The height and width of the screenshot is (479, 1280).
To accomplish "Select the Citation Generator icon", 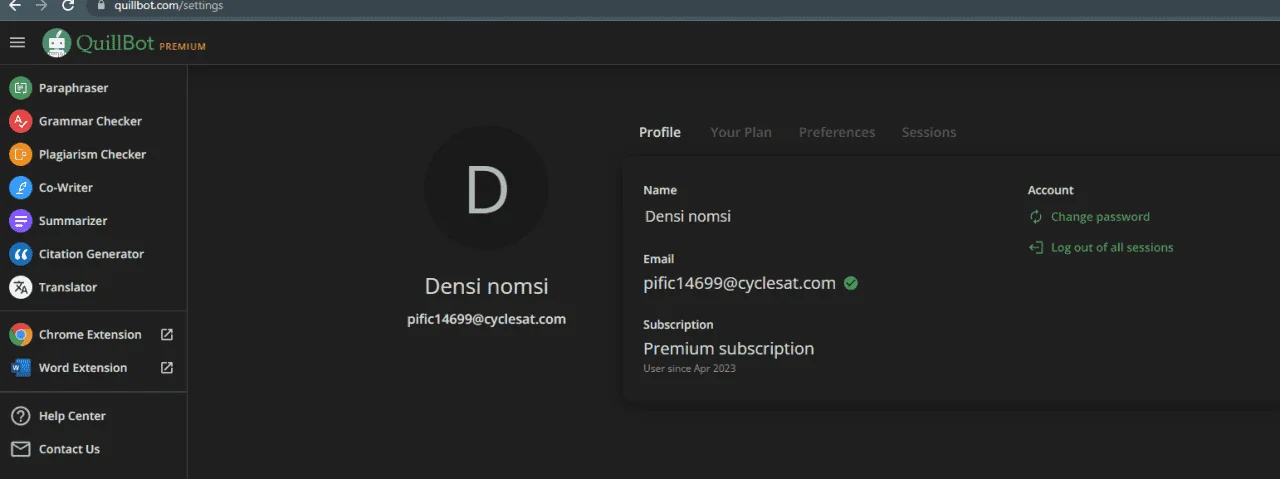I will (x=20, y=254).
